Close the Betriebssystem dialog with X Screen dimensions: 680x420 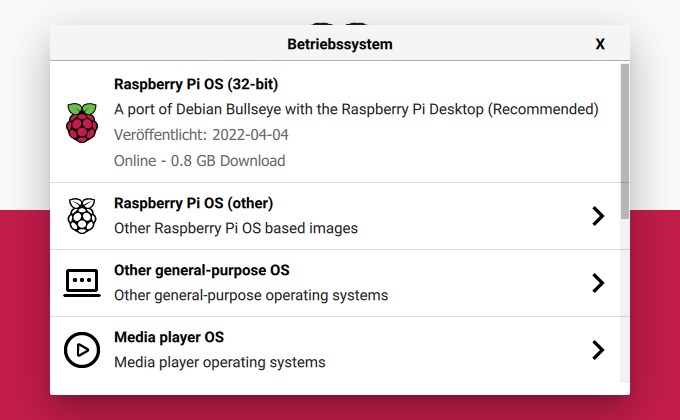(x=600, y=44)
